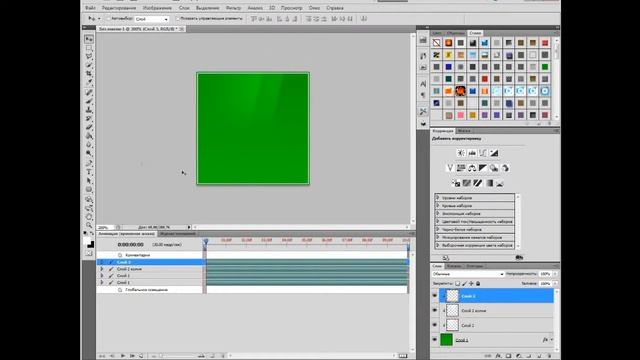This screenshot has width=640, height=360.
Task: Select the Path Selection tool
Action: 89,181
